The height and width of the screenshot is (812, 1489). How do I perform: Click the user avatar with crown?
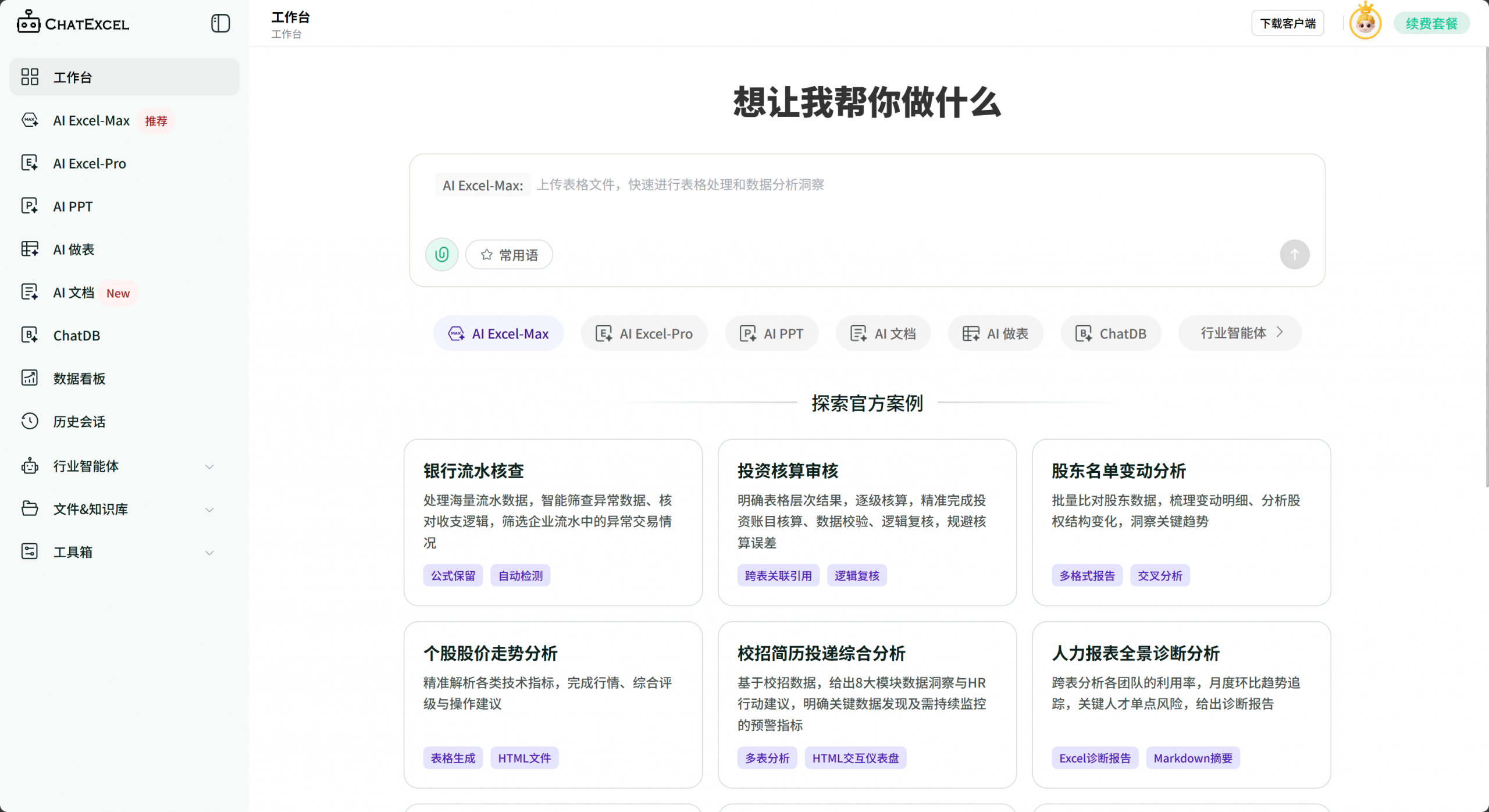point(1365,22)
